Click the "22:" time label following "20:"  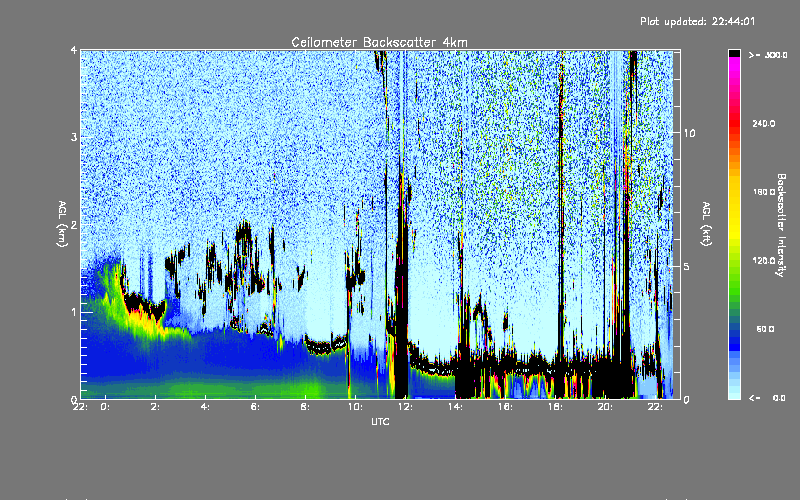656,407
